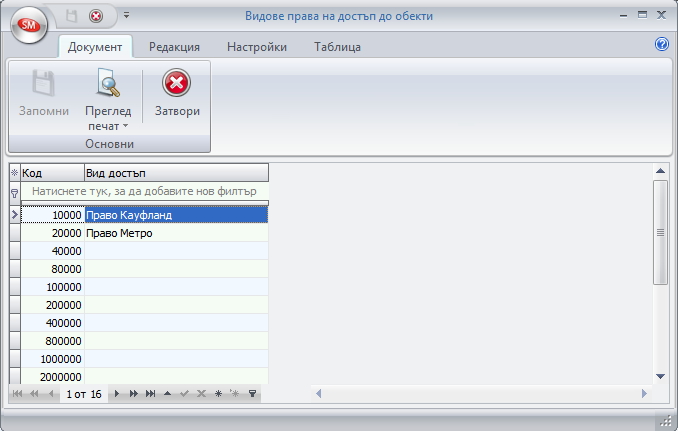The image size is (678, 431).
Task: Select the cell with code 1000000
Action: coord(52,359)
